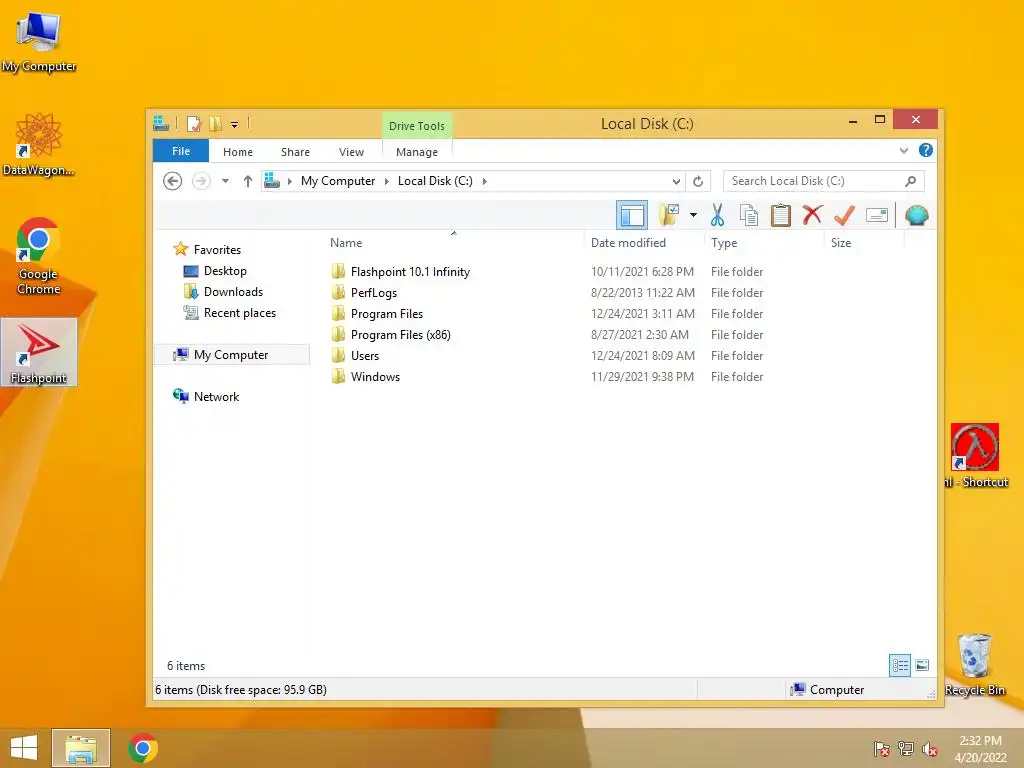Sort by the Type column header

point(724,243)
